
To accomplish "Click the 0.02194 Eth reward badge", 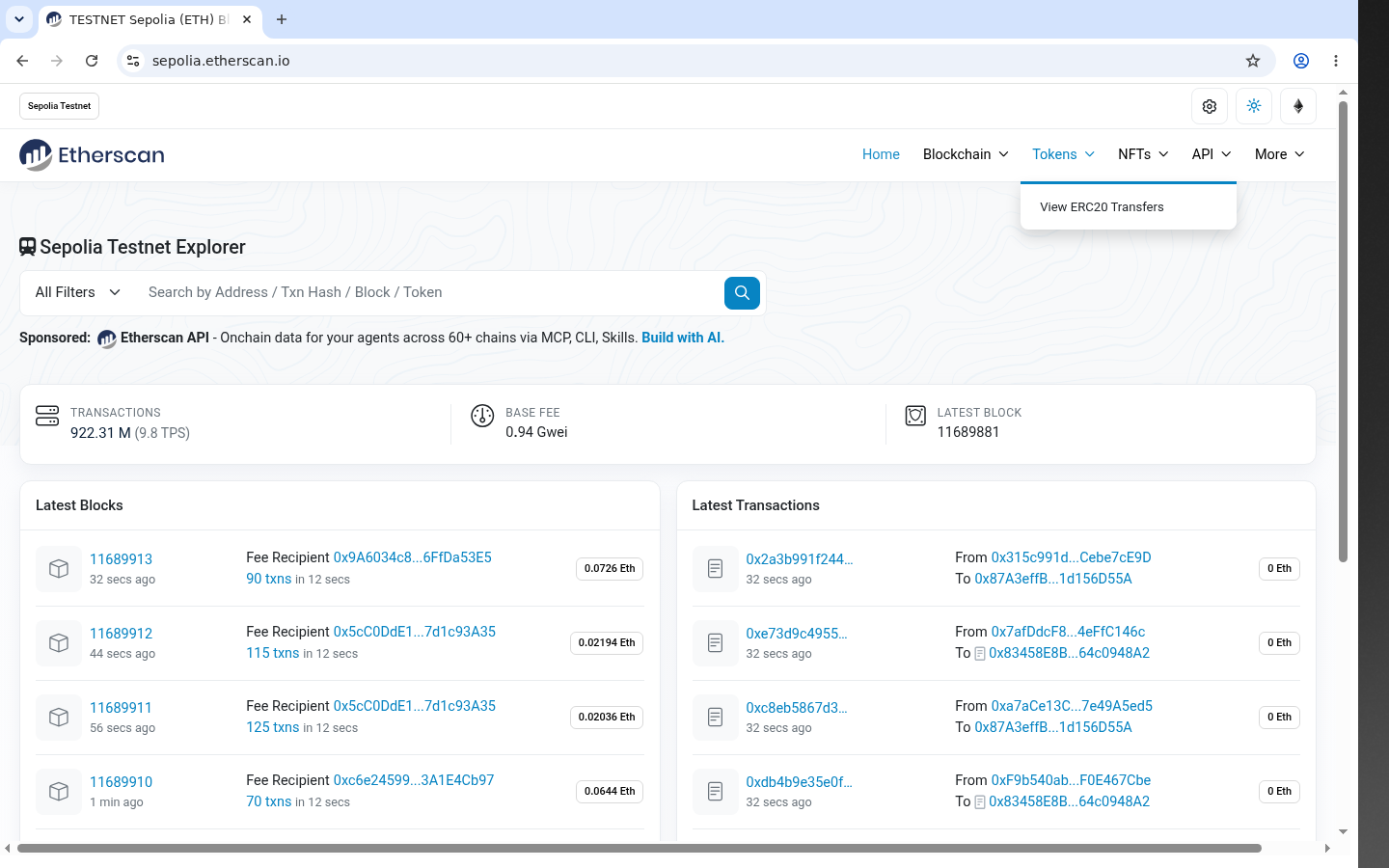I will tap(607, 643).
